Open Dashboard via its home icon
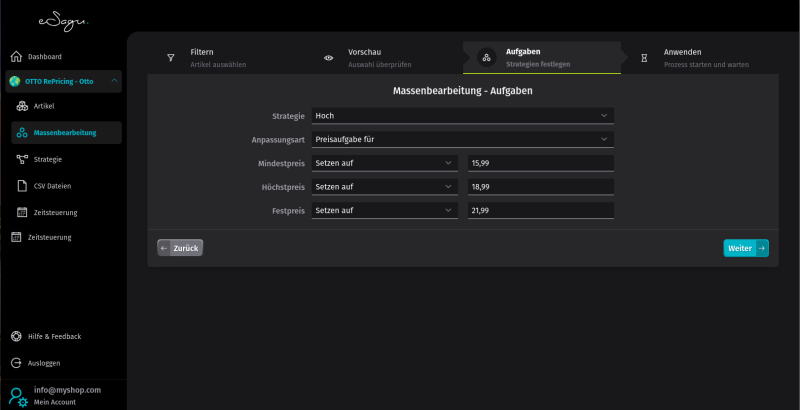This screenshot has height=410, width=800. (x=16, y=56)
